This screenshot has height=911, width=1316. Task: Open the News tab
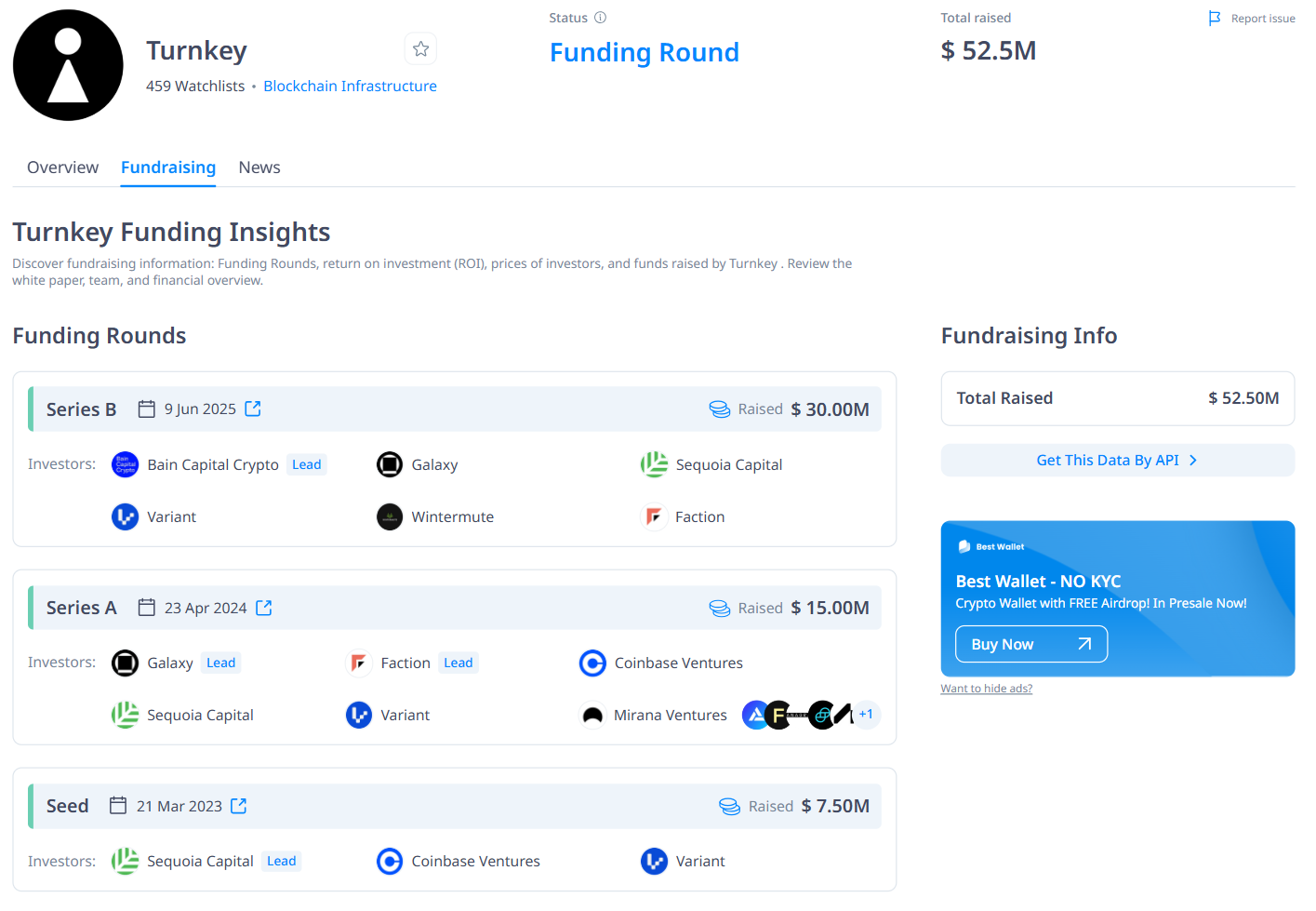click(259, 167)
